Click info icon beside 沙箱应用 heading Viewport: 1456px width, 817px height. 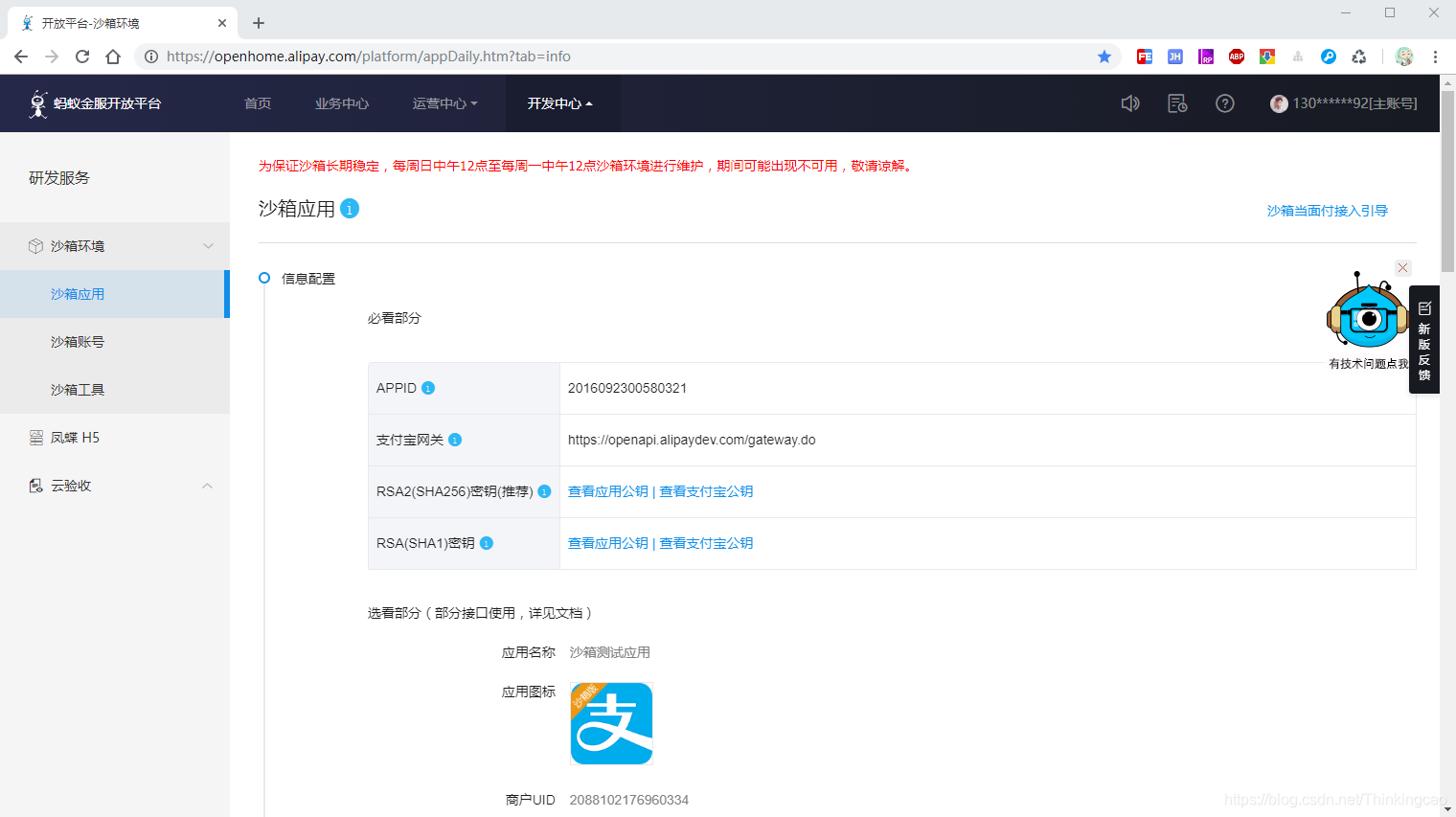pyautogui.click(x=350, y=209)
